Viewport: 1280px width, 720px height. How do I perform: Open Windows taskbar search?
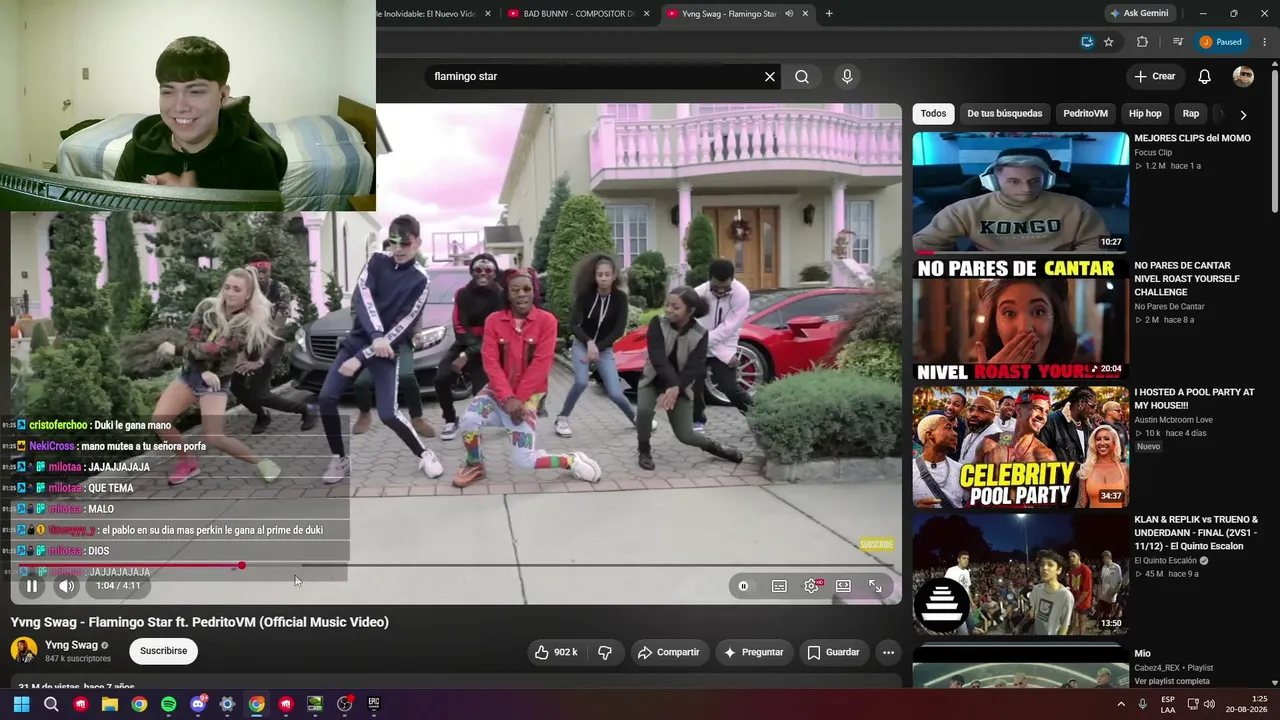pyautogui.click(x=51, y=704)
